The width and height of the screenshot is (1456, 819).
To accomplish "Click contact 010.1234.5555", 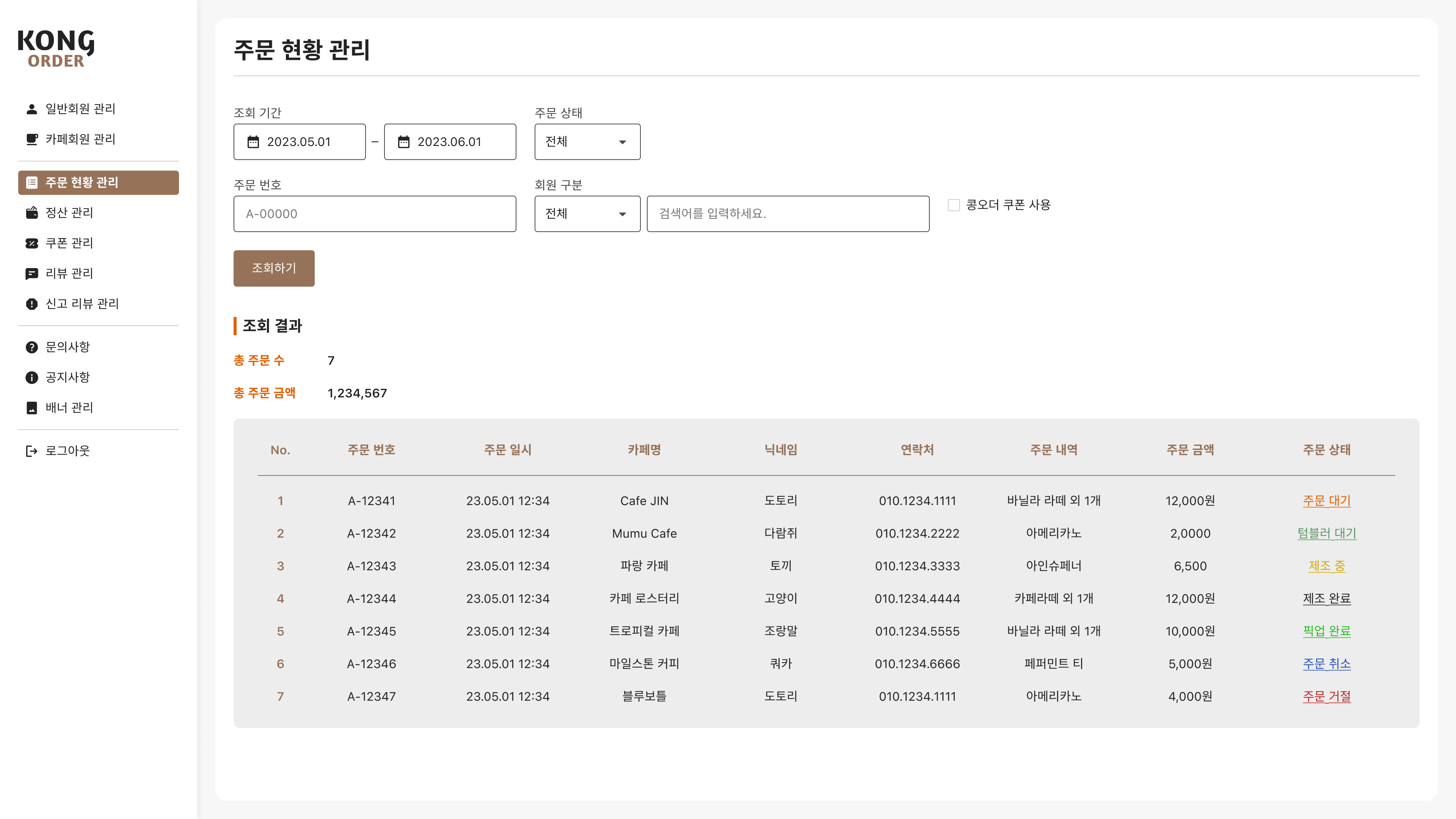I will click(917, 631).
